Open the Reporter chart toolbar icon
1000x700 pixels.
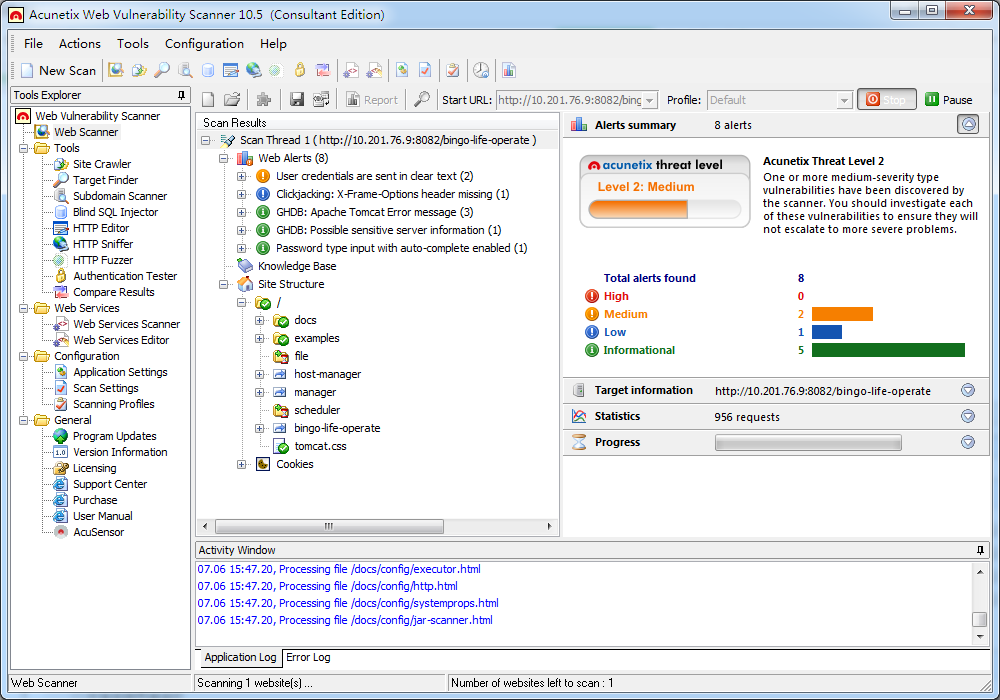point(509,70)
